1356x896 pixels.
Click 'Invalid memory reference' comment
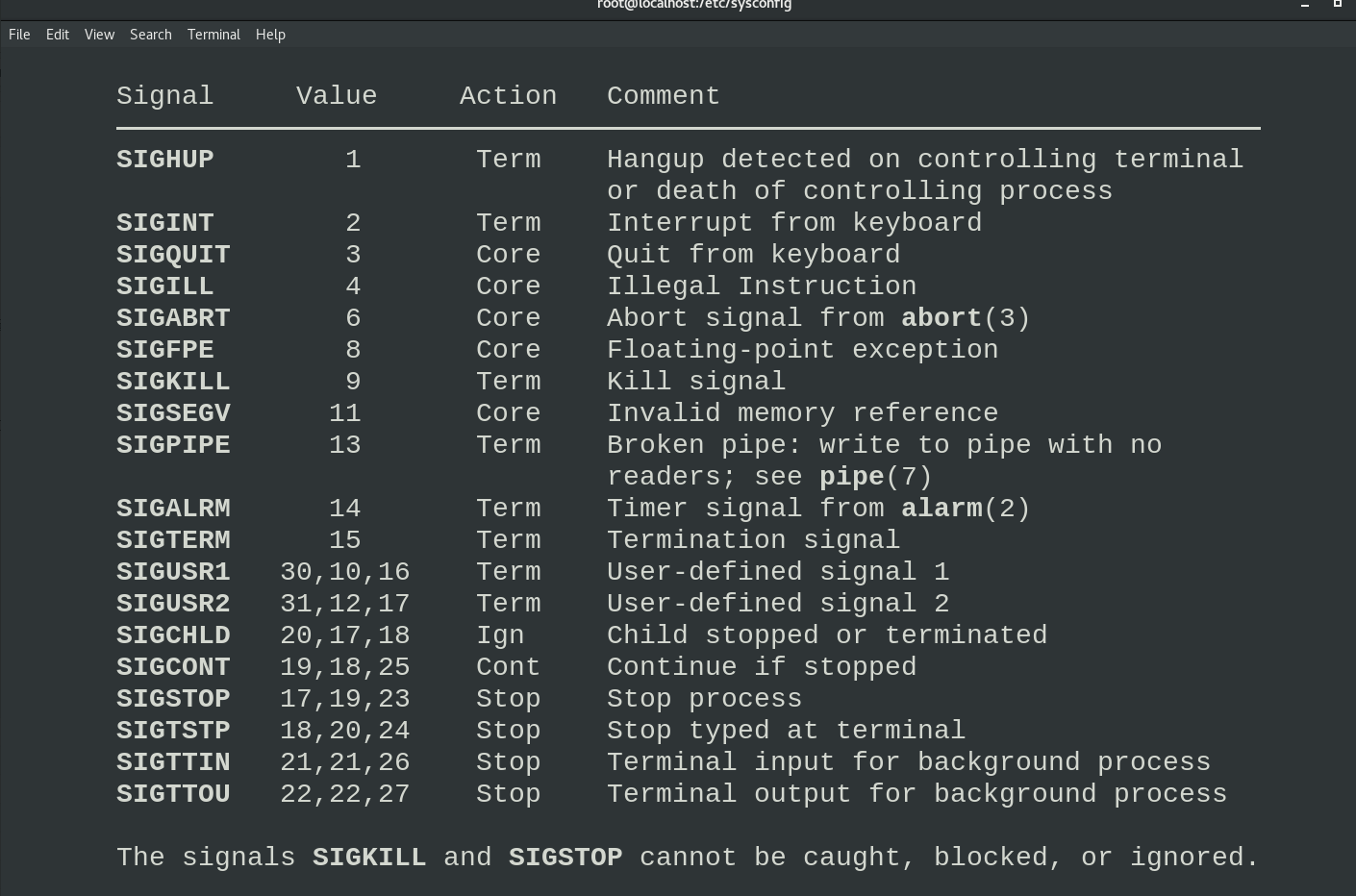803,413
